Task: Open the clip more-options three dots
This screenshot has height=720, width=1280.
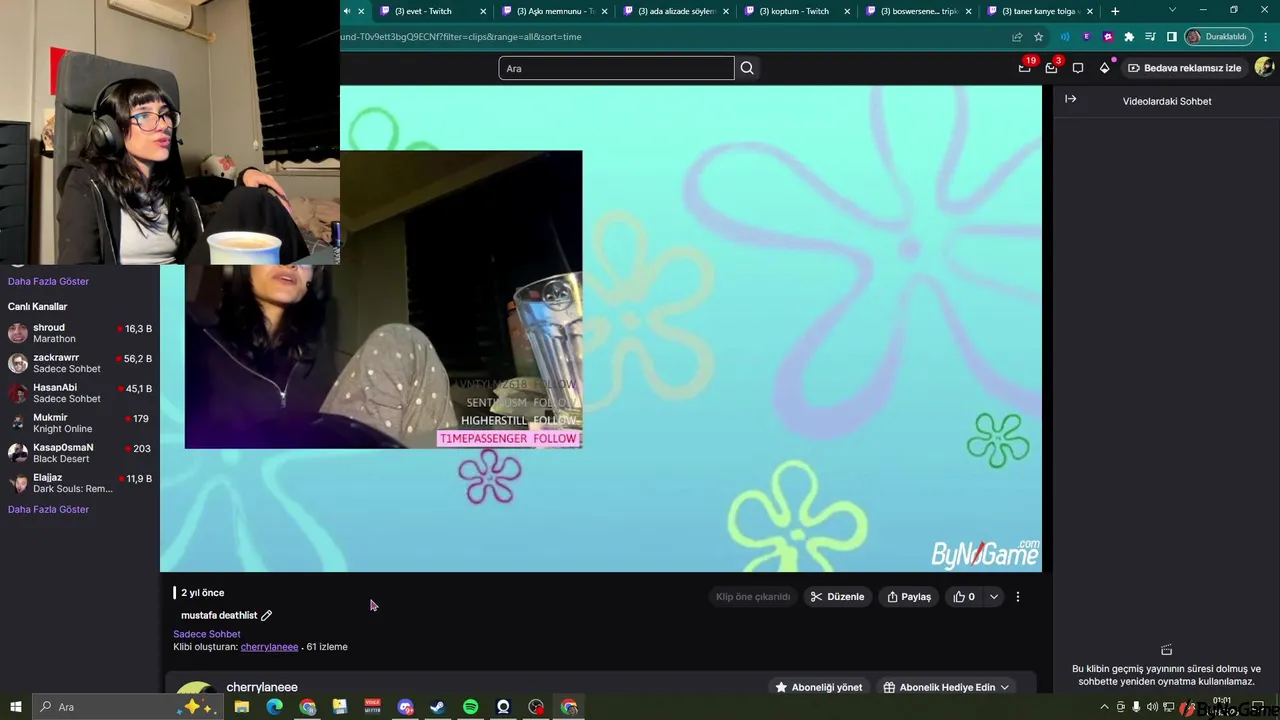Action: tap(1018, 597)
